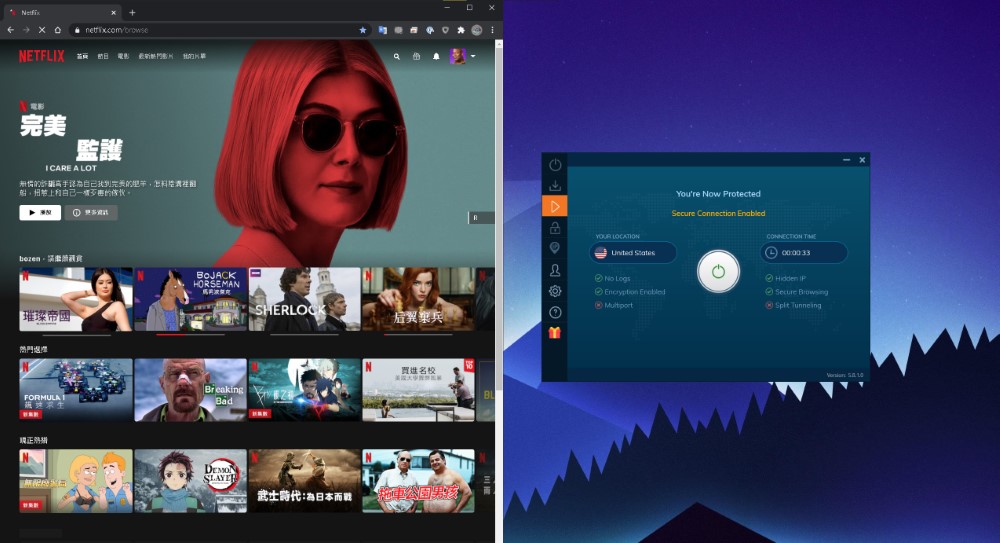
Task: Click the VPN sidebar download icon
Action: [555, 186]
